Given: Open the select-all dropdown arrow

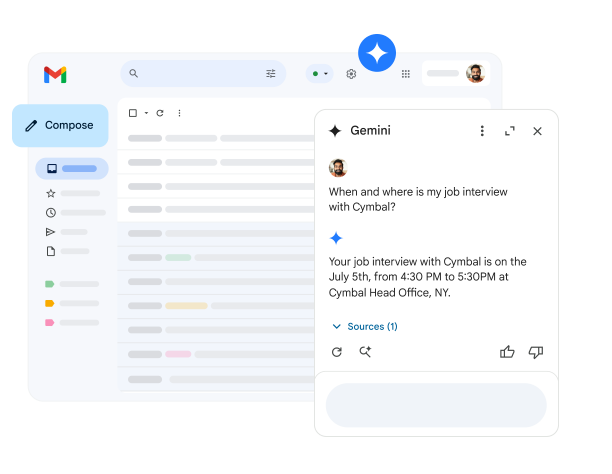Looking at the screenshot, I should [x=146, y=113].
